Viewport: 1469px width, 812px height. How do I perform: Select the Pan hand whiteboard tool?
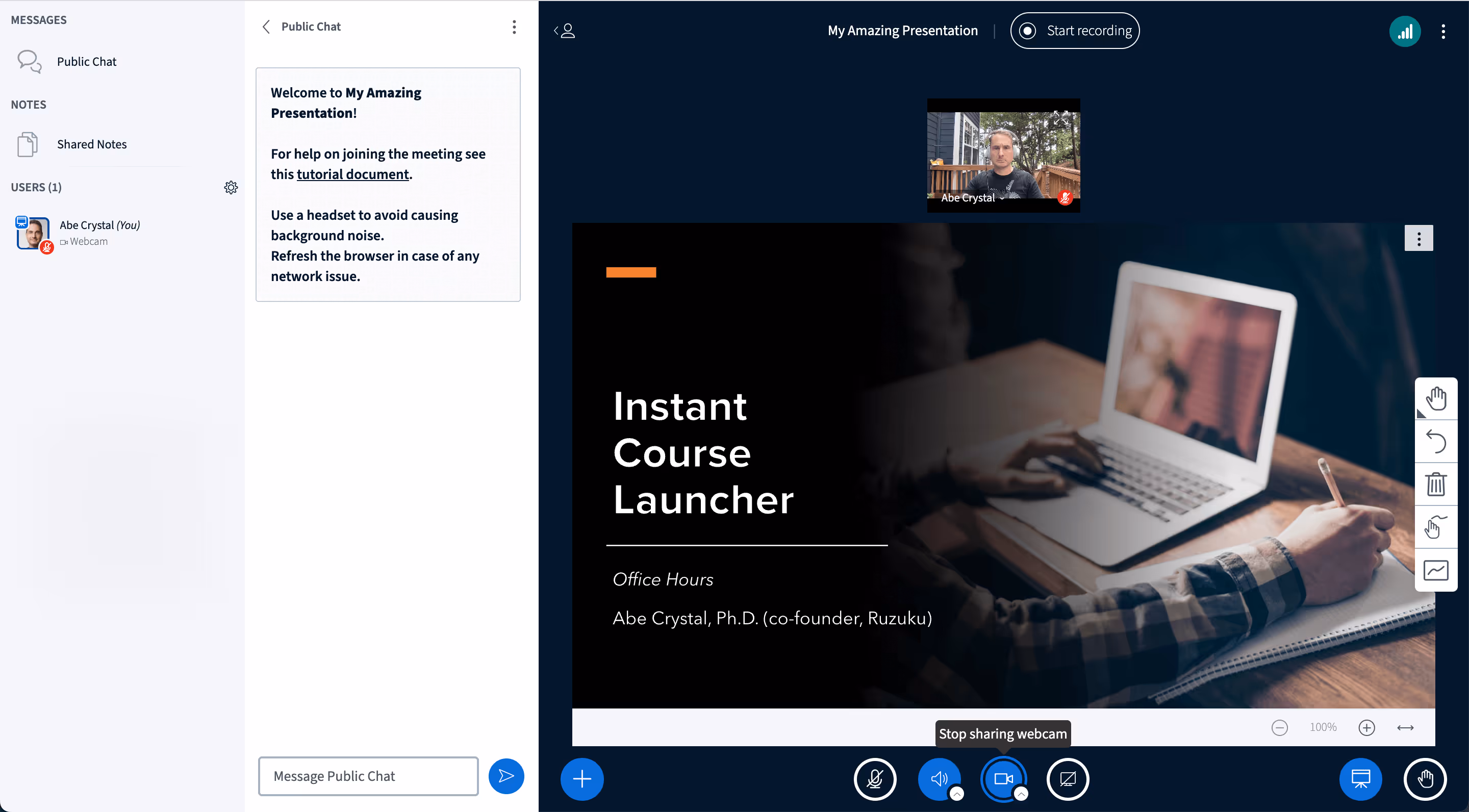click(1435, 398)
